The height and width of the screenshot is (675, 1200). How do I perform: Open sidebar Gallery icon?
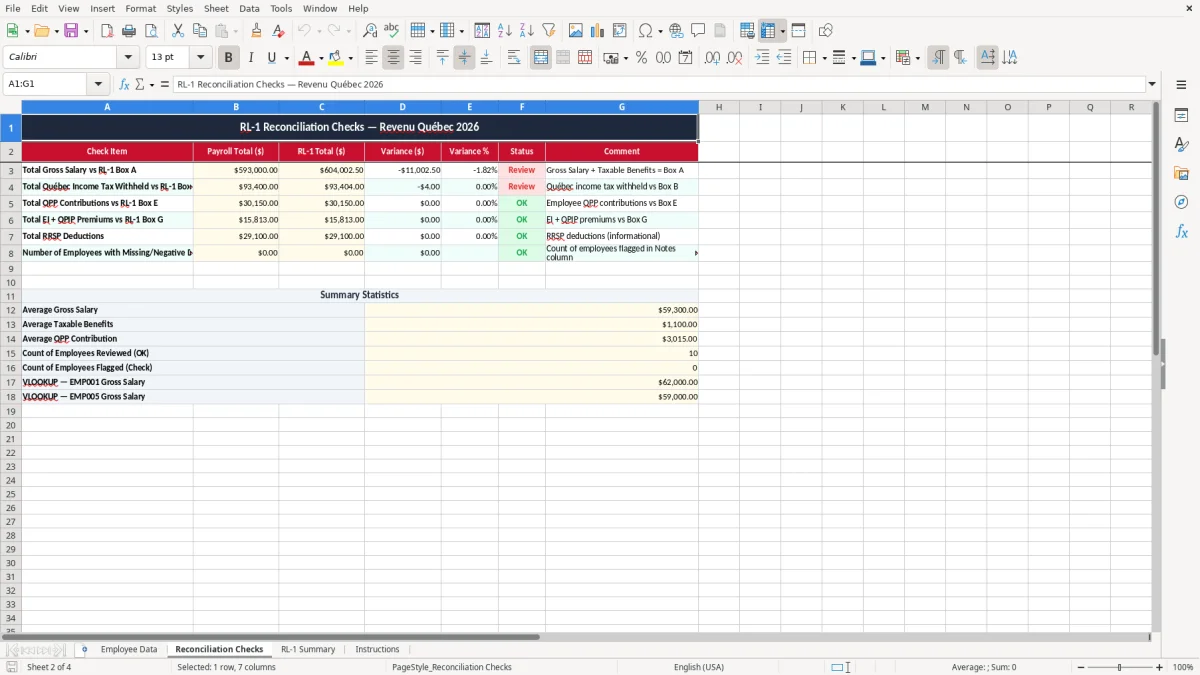tap(1181, 173)
